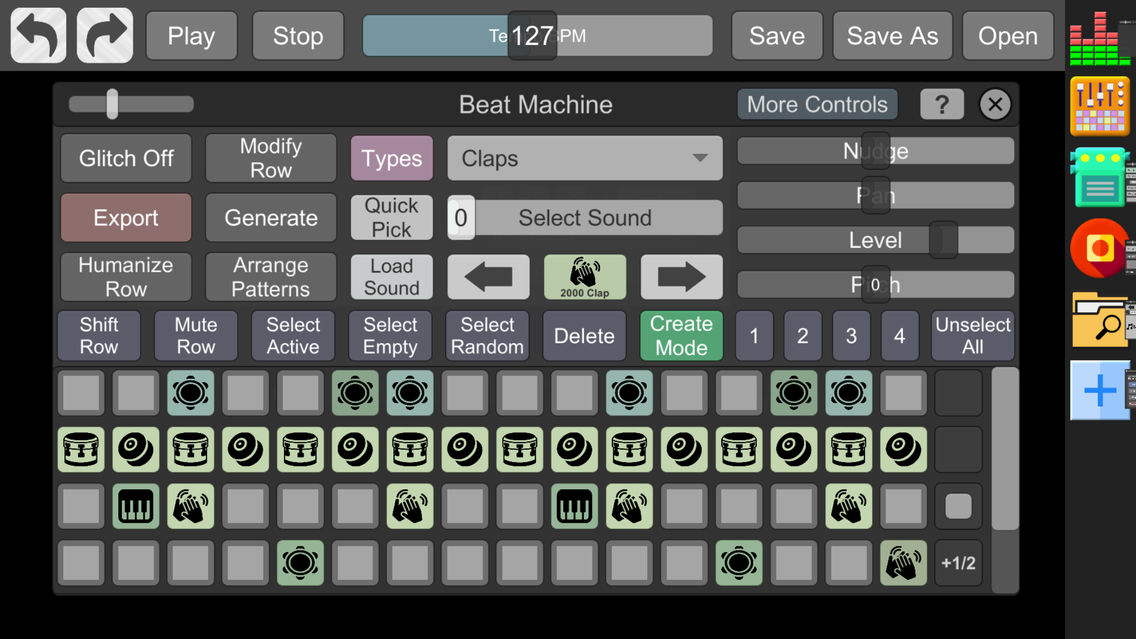Enable the empty first step in bottom row
Screen dimensions: 1136x639
point(81,562)
